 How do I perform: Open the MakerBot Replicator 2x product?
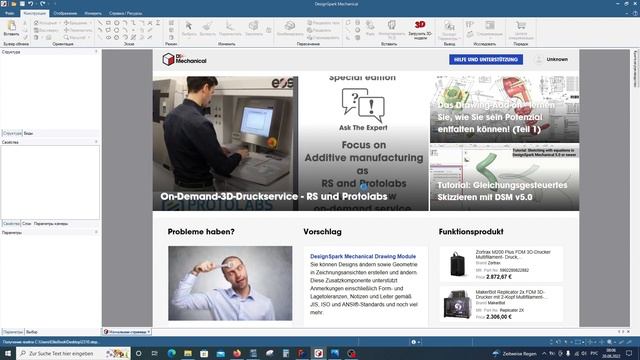tap(501, 304)
